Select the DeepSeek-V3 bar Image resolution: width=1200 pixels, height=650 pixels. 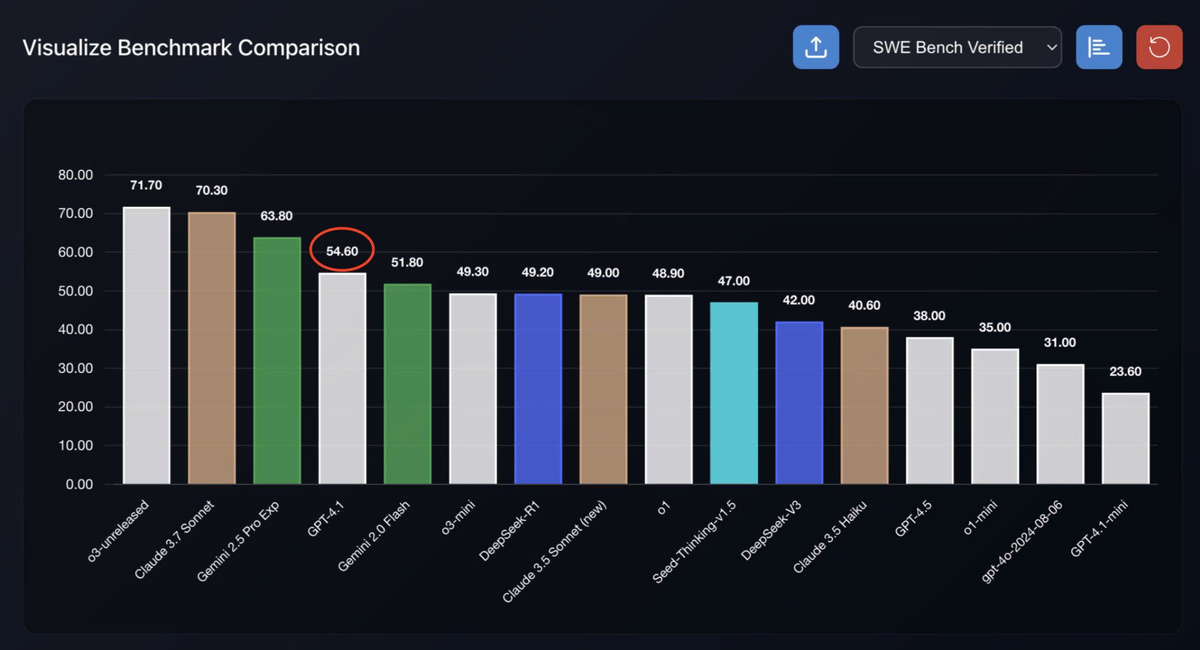point(799,403)
